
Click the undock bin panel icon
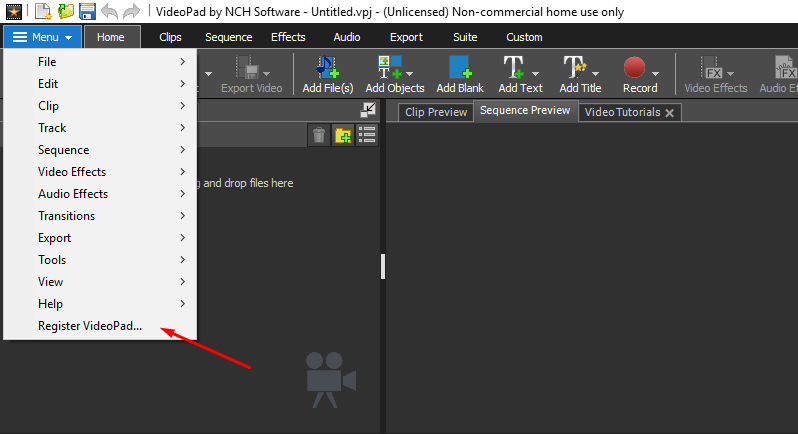[368, 109]
